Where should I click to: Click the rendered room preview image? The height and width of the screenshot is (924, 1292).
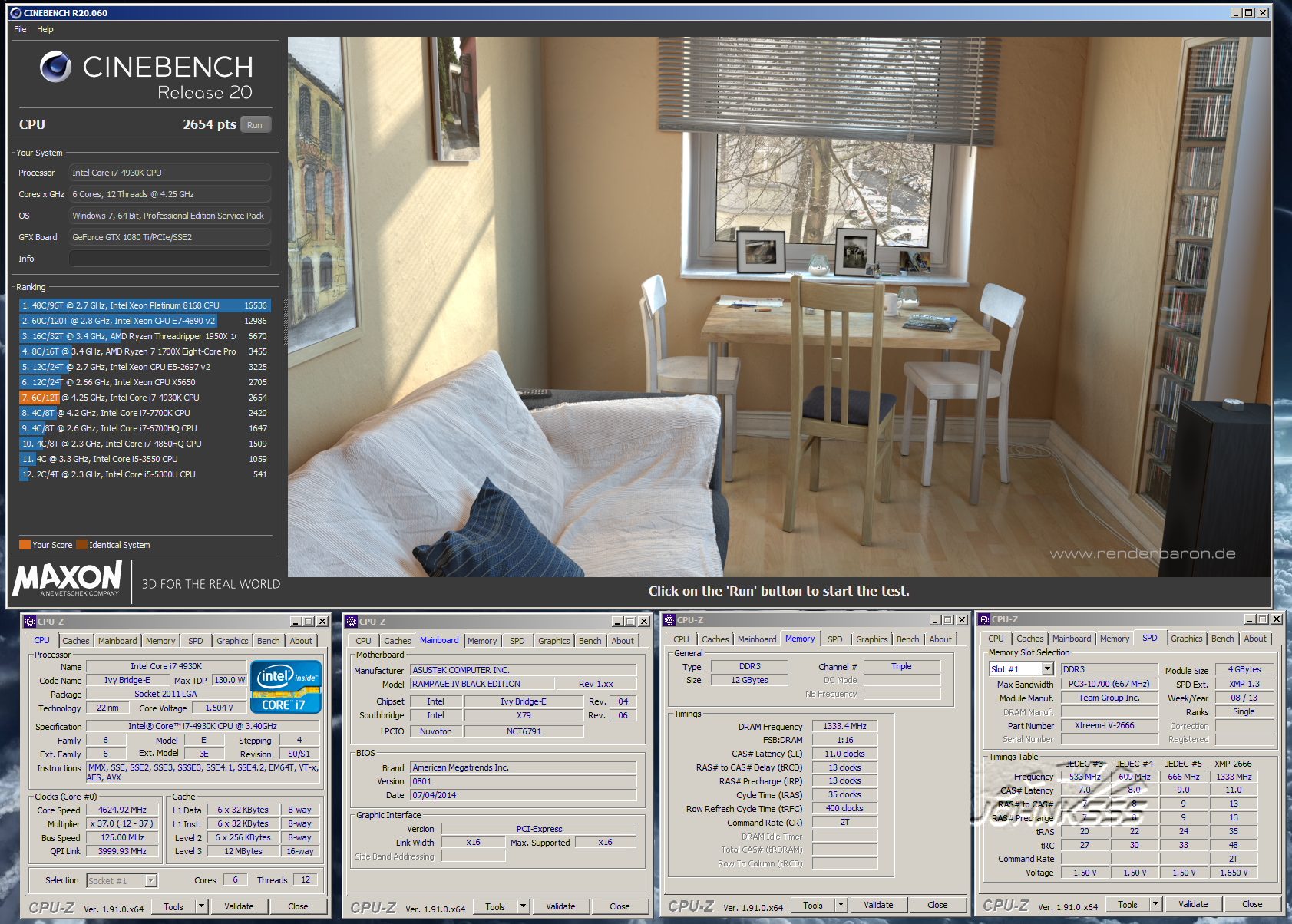[x=779, y=307]
